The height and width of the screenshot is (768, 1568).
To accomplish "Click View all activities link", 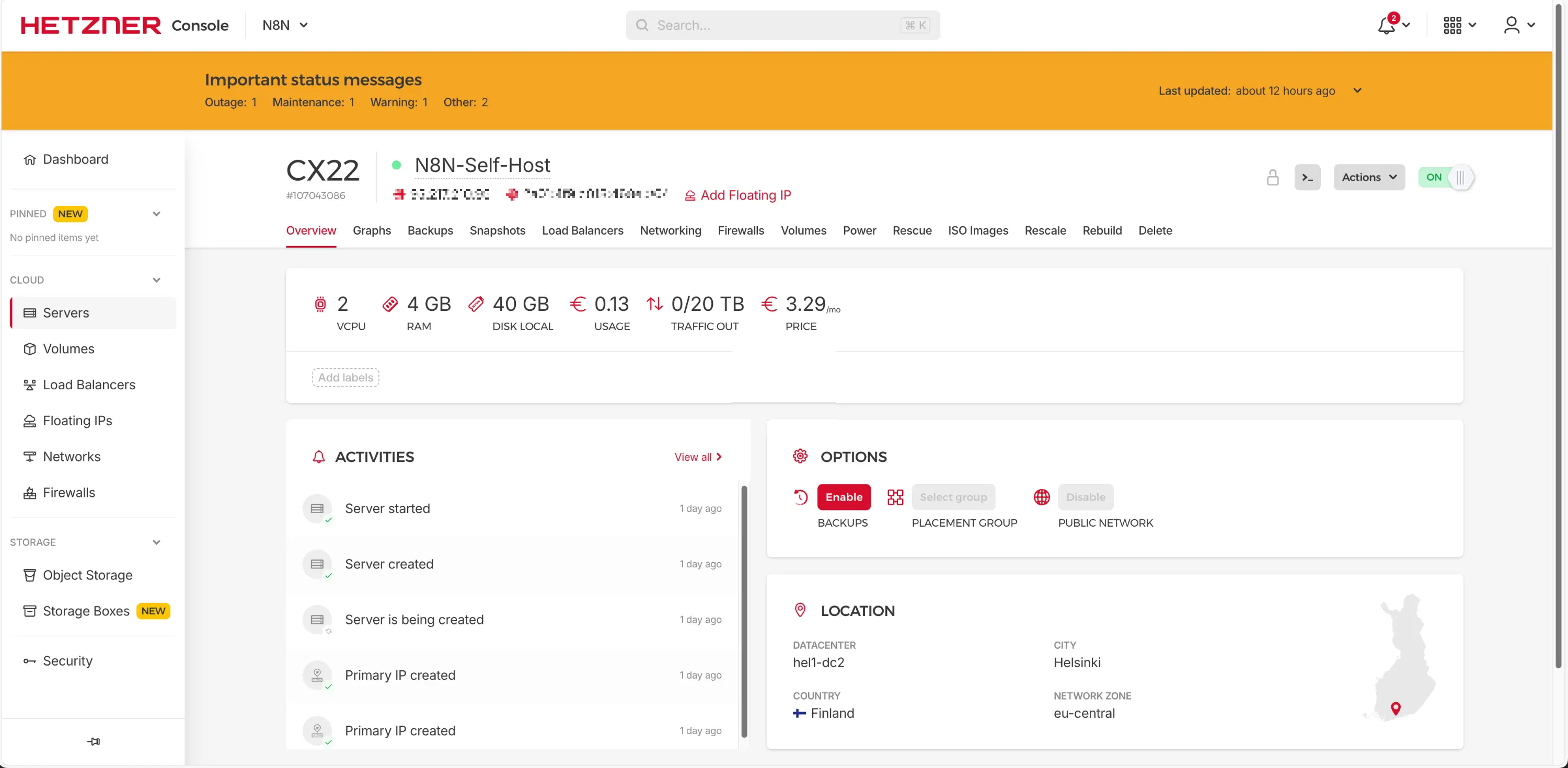I will point(698,457).
